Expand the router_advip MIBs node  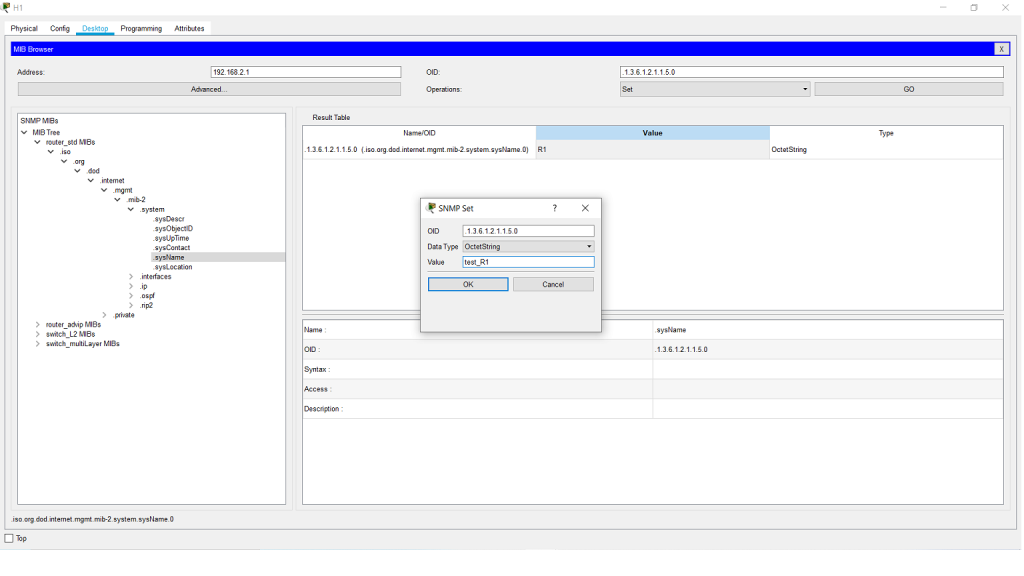[38, 324]
